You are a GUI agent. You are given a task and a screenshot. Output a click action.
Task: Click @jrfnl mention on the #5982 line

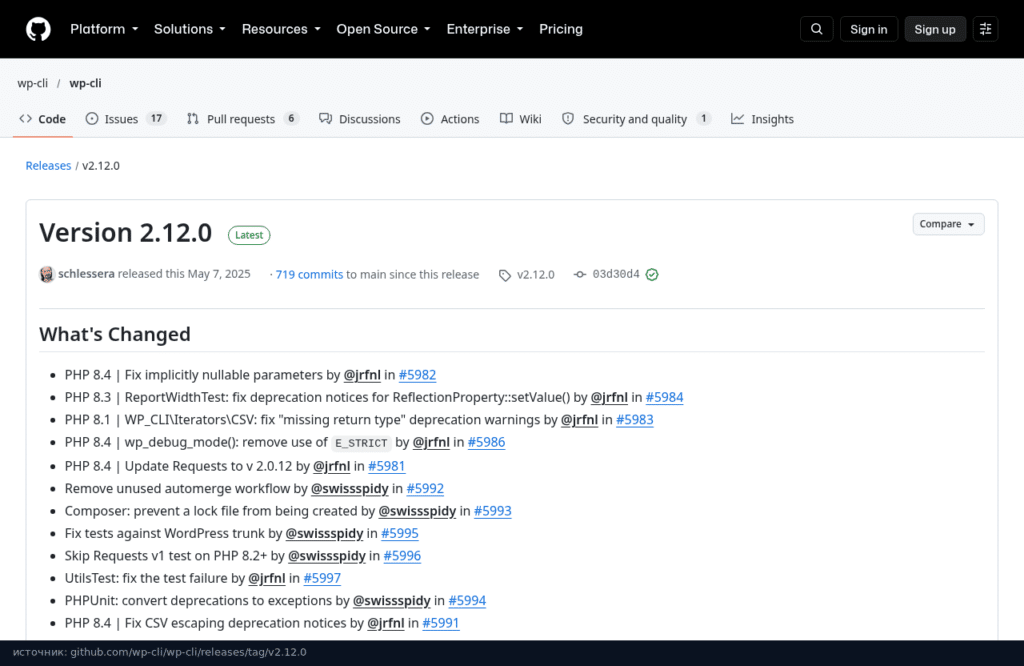tap(362, 375)
